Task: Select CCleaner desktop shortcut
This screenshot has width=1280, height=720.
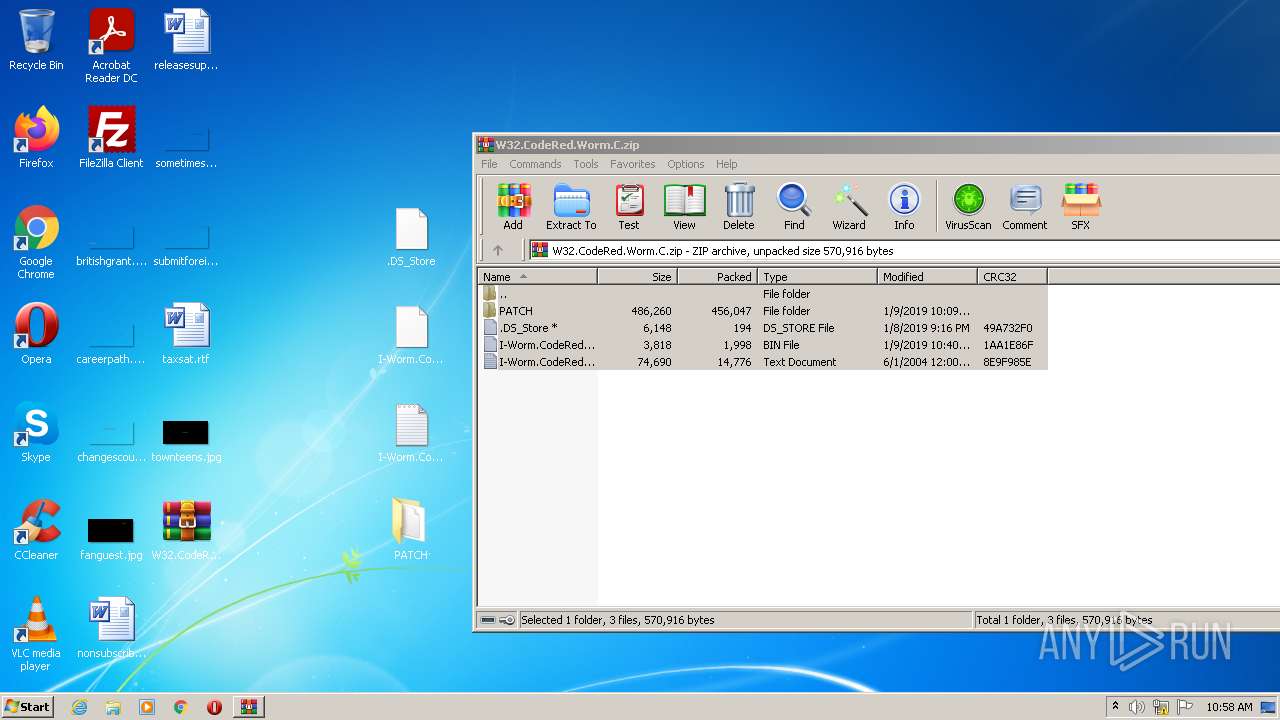Action: tap(36, 530)
